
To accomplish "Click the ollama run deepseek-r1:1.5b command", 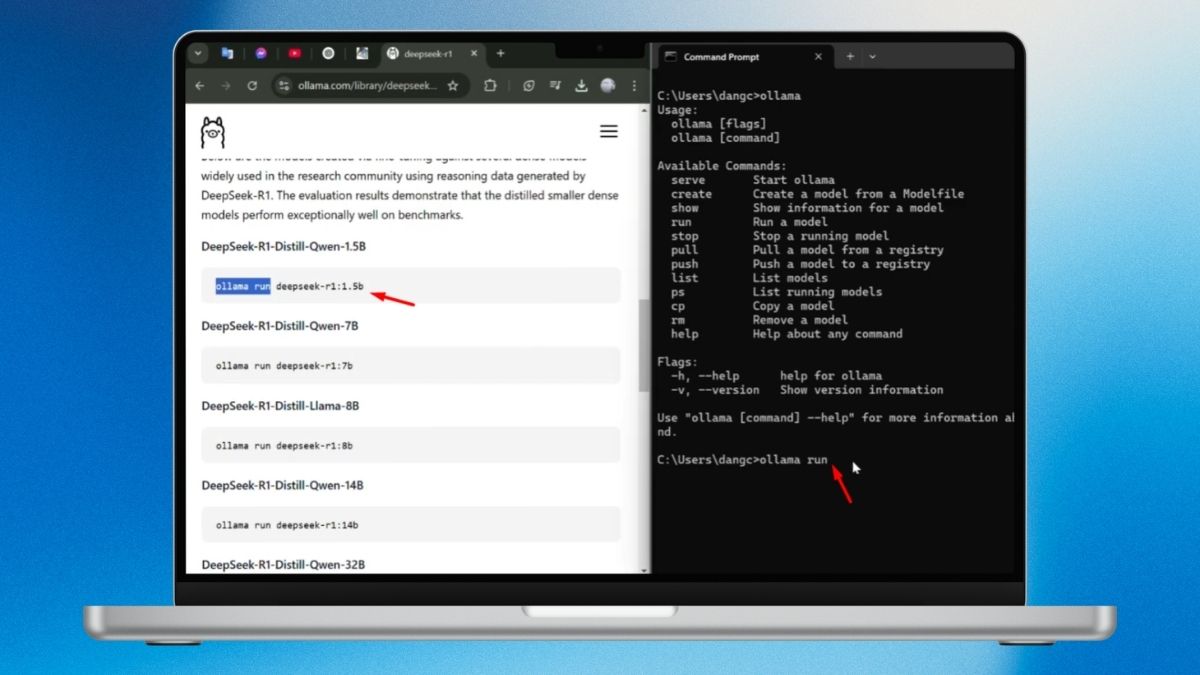I will point(290,287).
